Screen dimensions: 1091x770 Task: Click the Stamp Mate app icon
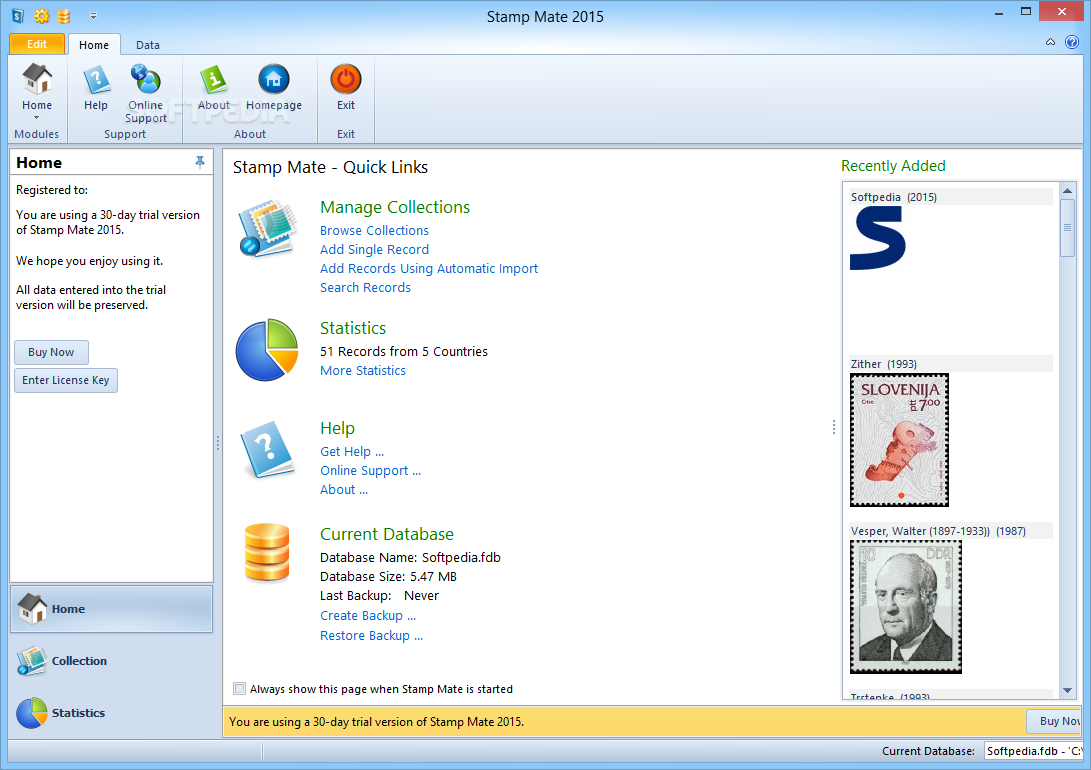click(17, 15)
